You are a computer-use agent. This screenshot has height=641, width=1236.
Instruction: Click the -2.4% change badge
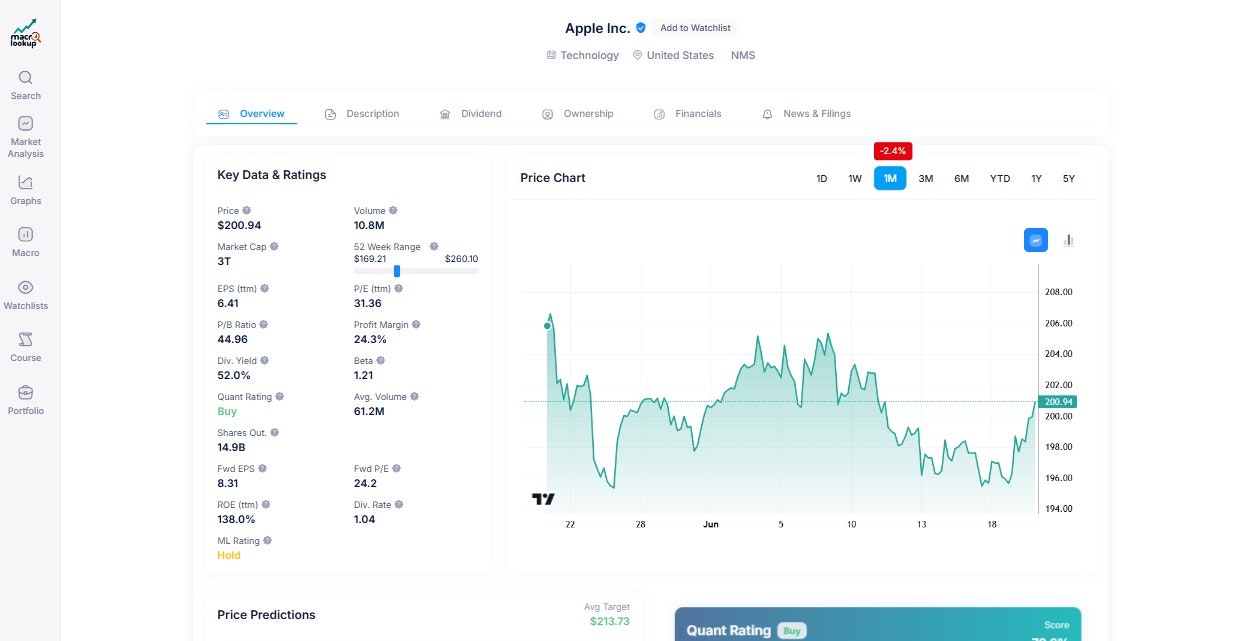click(x=893, y=151)
